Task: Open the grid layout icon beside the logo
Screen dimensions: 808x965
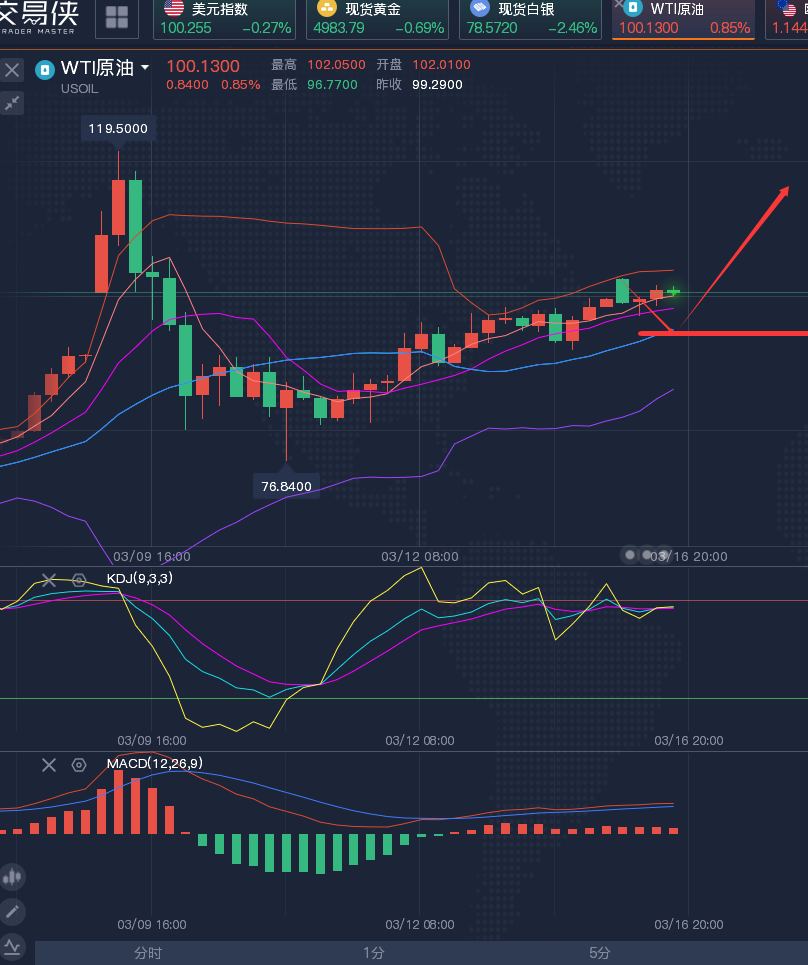Action: pyautogui.click(x=117, y=17)
